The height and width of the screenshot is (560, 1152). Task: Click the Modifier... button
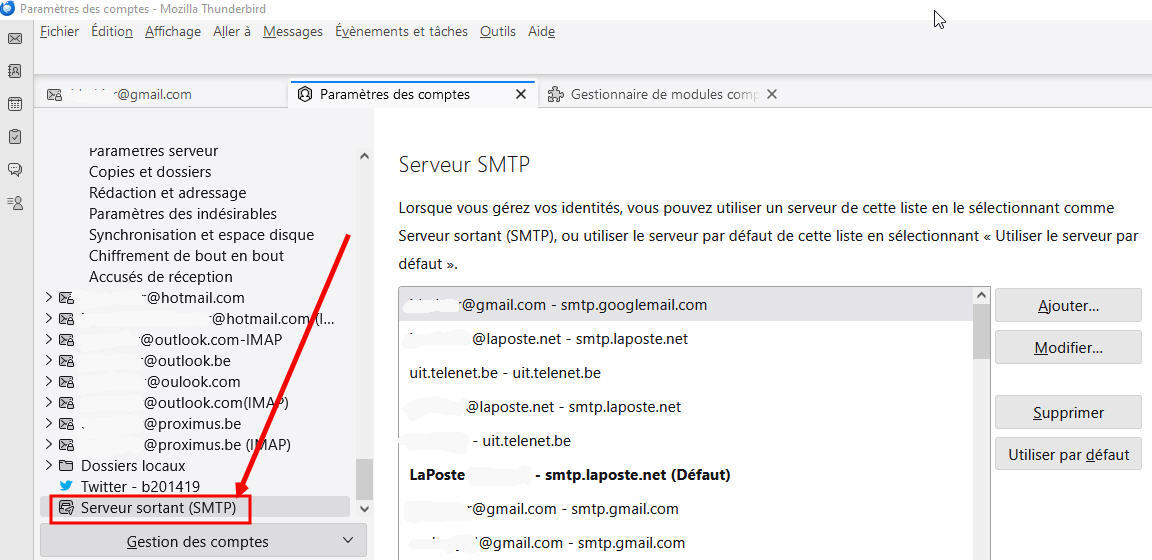(x=1068, y=348)
